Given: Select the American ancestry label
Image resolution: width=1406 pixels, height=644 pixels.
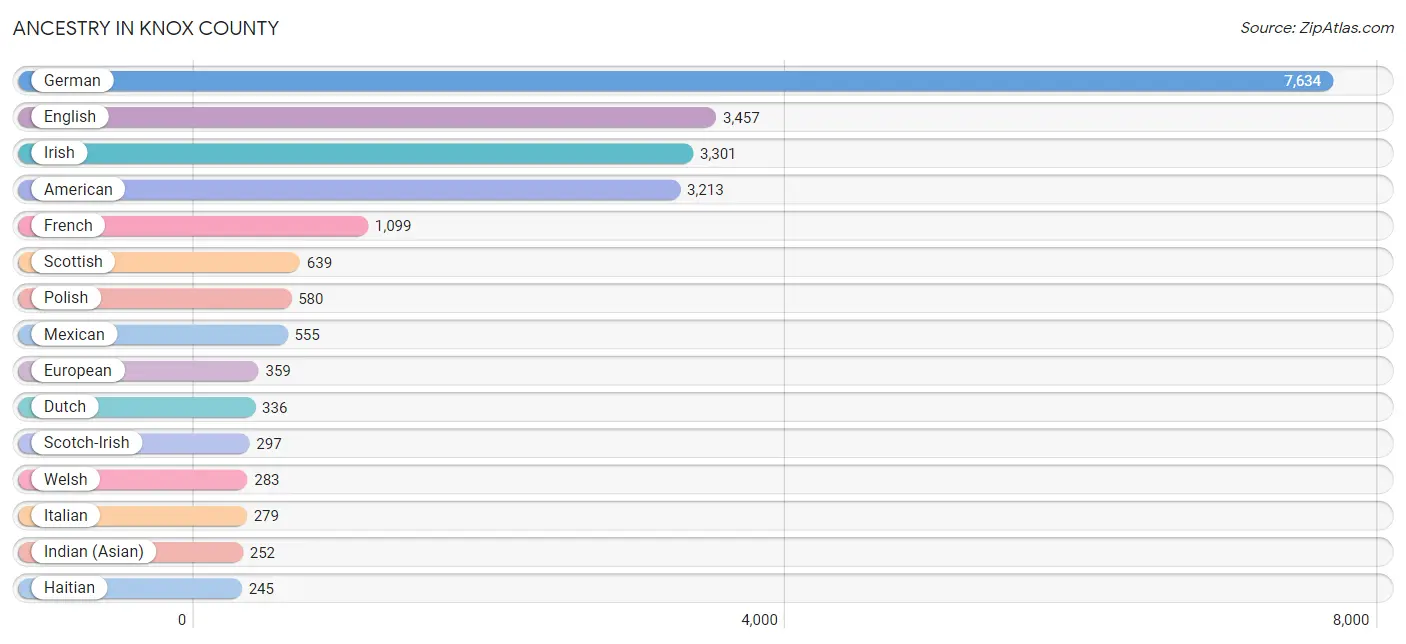Looking at the screenshot, I should 78,189.
